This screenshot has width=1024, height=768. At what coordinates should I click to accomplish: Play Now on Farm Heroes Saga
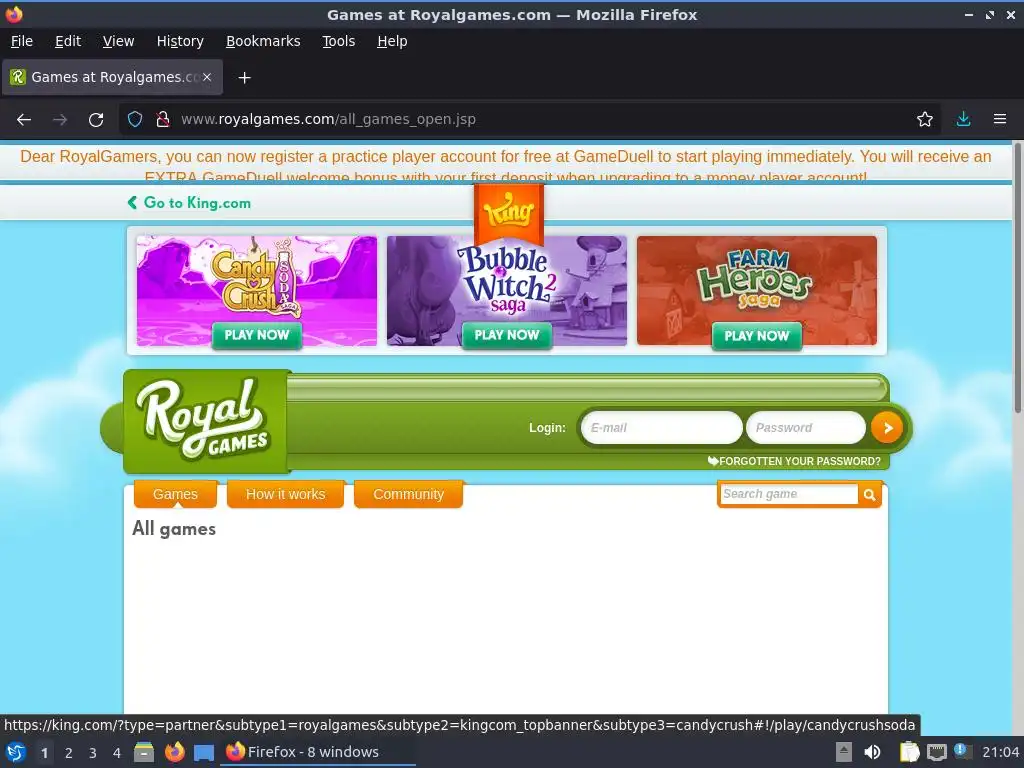click(x=757, y=336)
